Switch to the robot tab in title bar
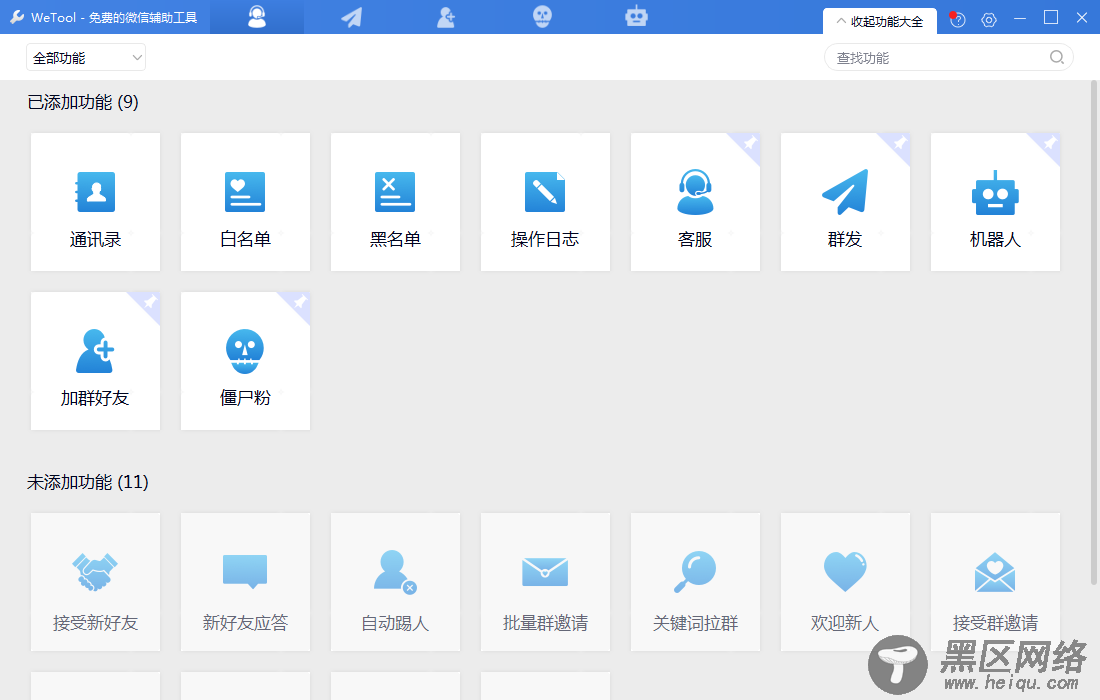 (x=636, y=17)
